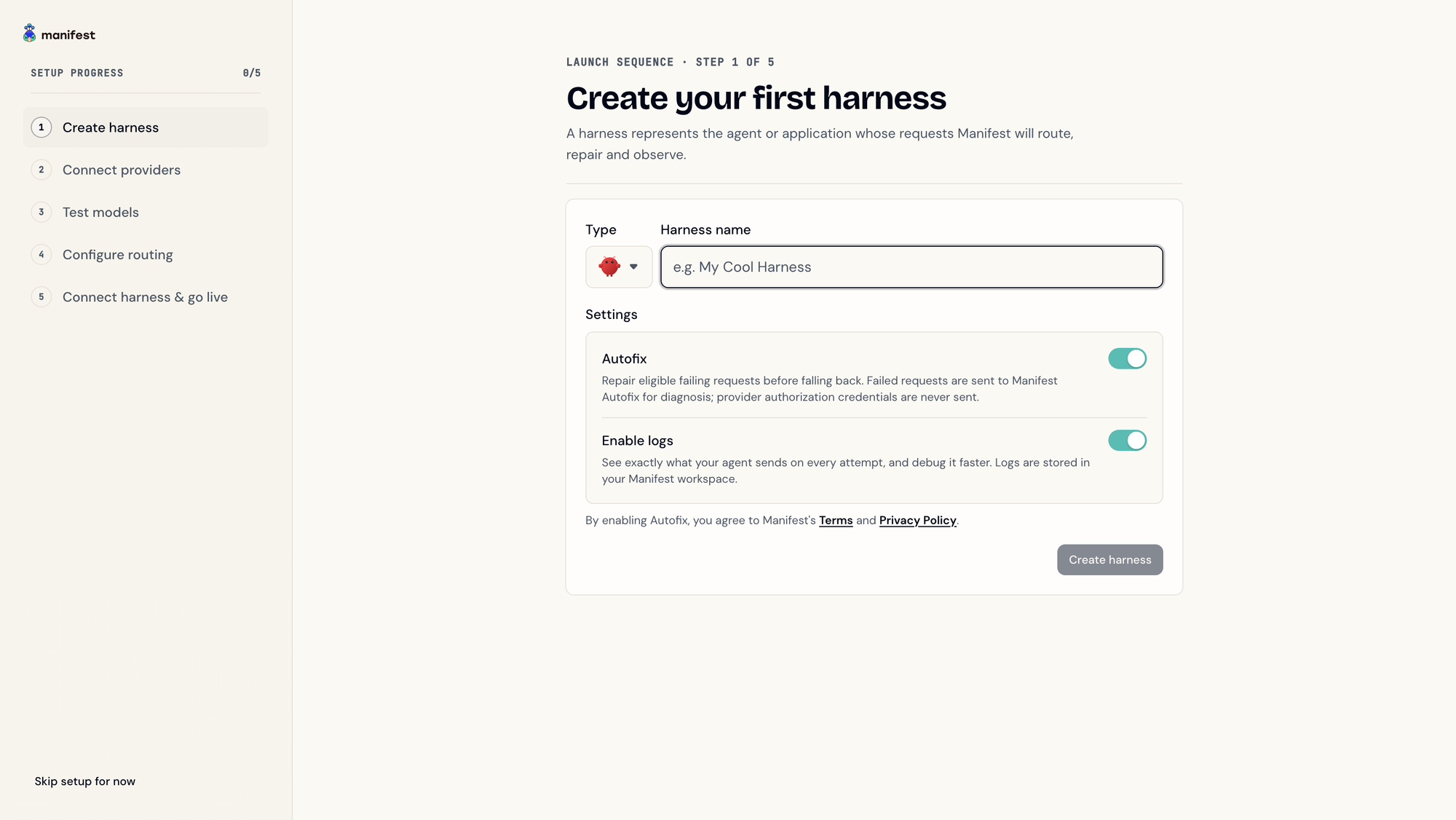This screenshot has height=820, width=1456.
Task: Click the Autofix setting label
Action: [x=624, y=358]
